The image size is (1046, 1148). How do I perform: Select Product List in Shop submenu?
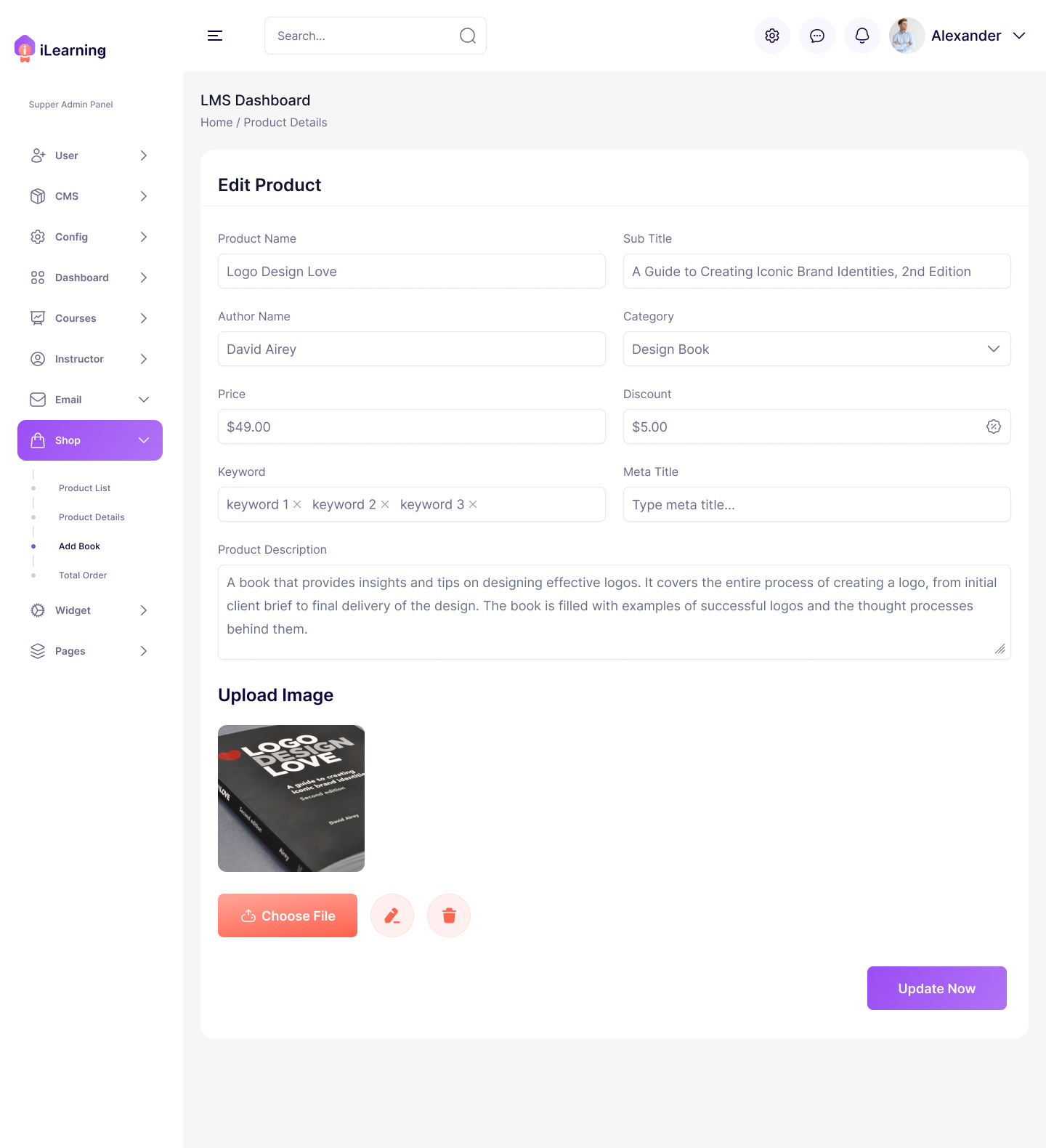85,488
